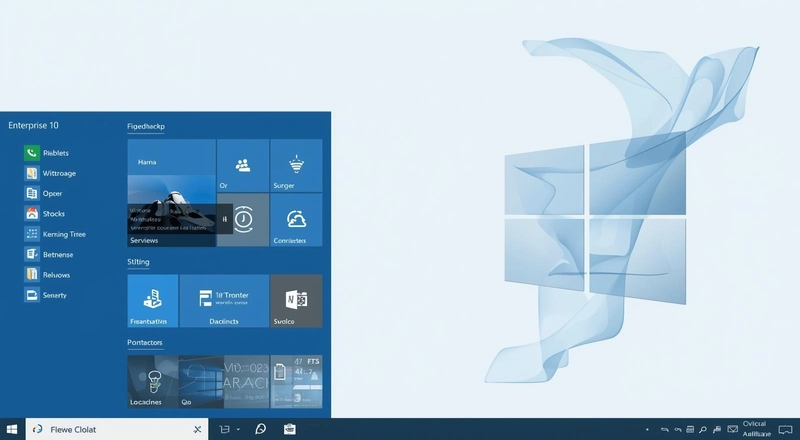Focus the Flewe Clolat search box

click(x=116, y=429)
